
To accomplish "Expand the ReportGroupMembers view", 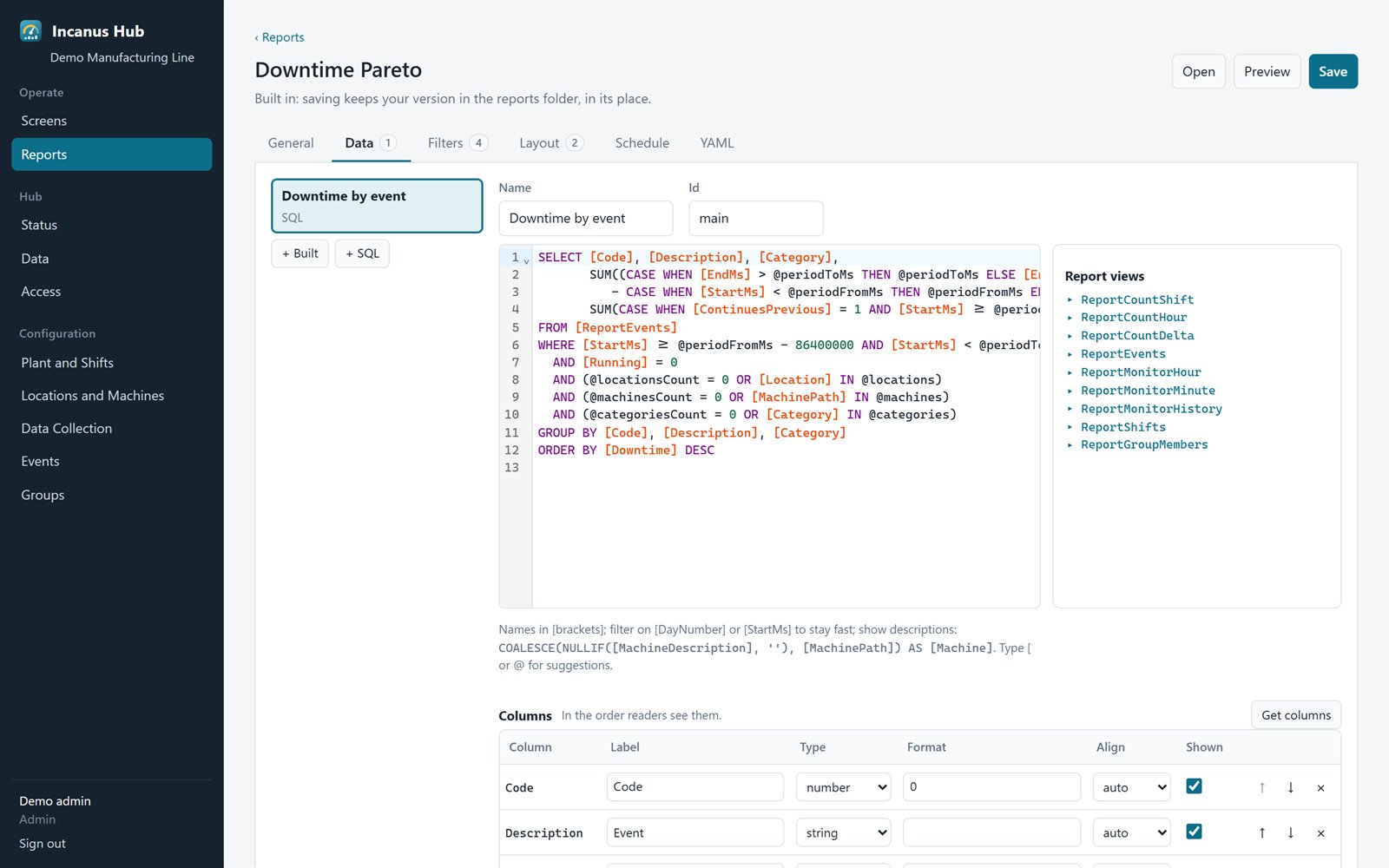I will pos(1143,444).
